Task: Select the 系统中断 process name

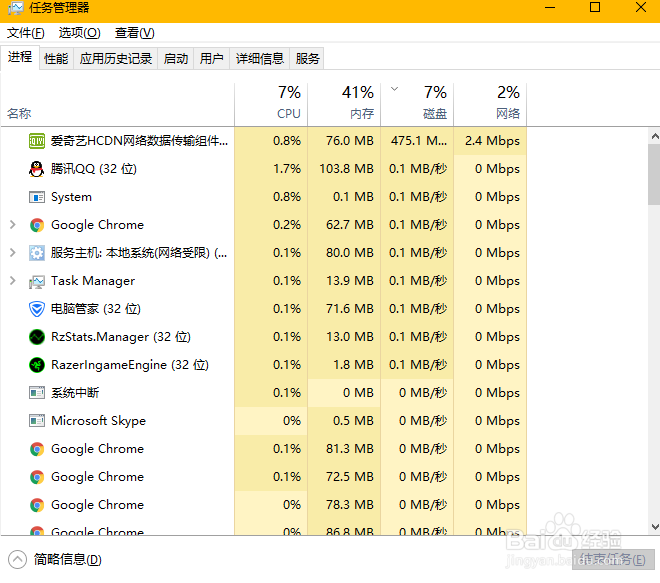Action: click(75, 393)
